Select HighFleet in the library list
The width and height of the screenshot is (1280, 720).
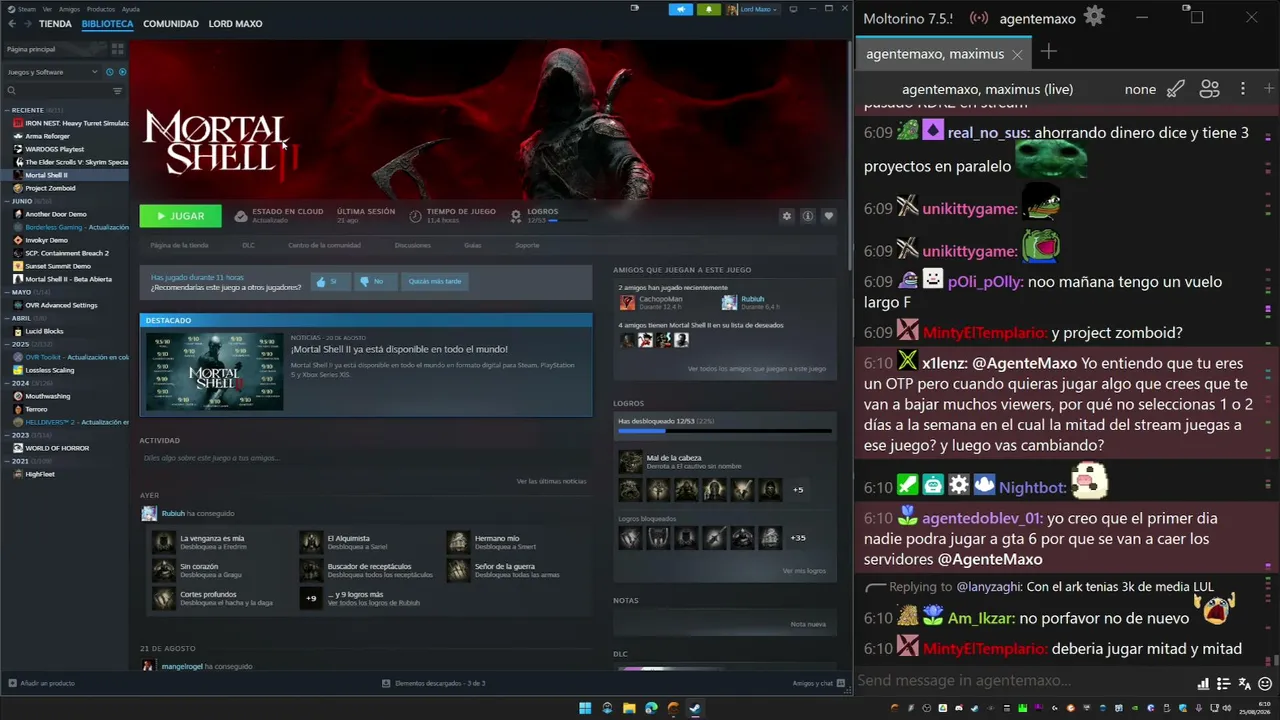pos(65,474)
